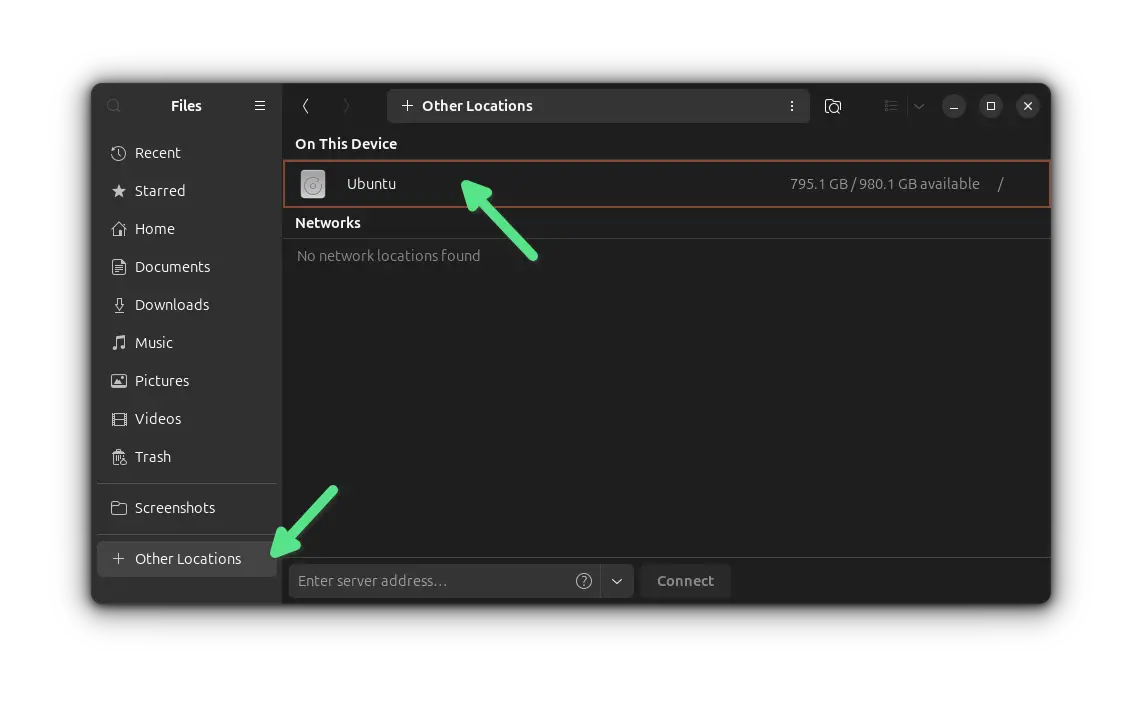
Task: Open the hamburger main menu
Action: (260, 106)
